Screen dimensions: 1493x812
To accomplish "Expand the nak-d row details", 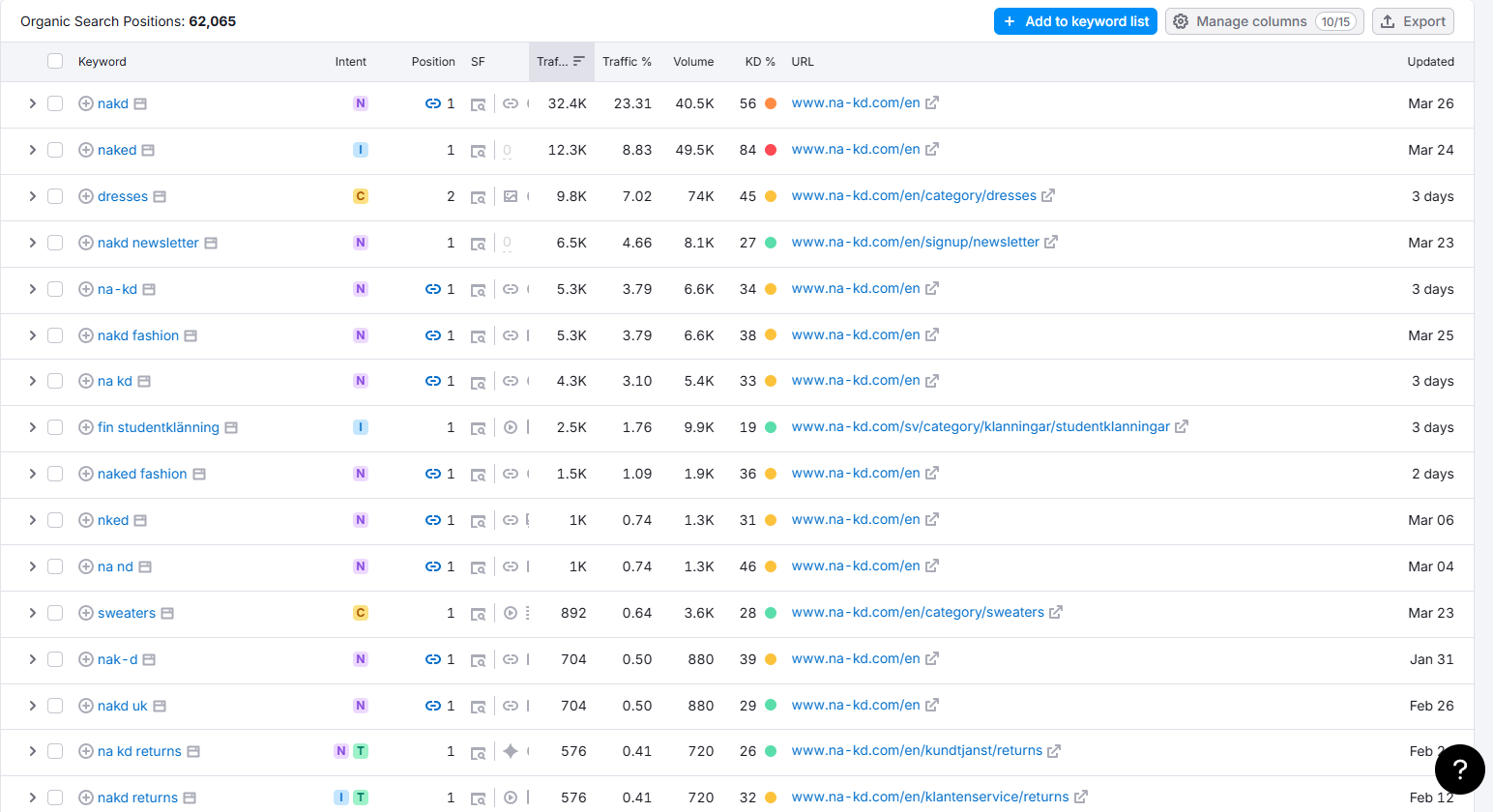I will 32,659.
